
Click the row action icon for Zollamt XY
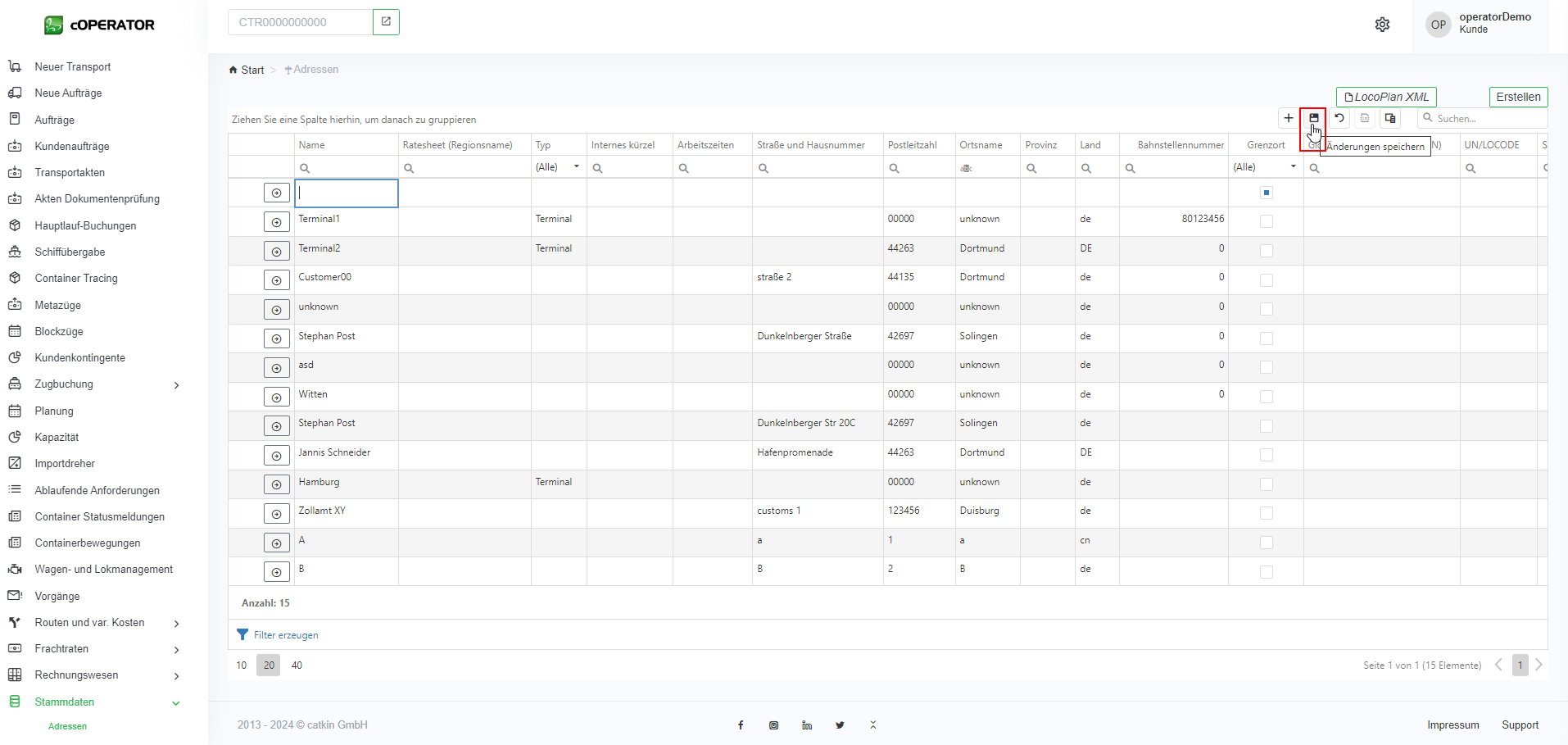276,514
